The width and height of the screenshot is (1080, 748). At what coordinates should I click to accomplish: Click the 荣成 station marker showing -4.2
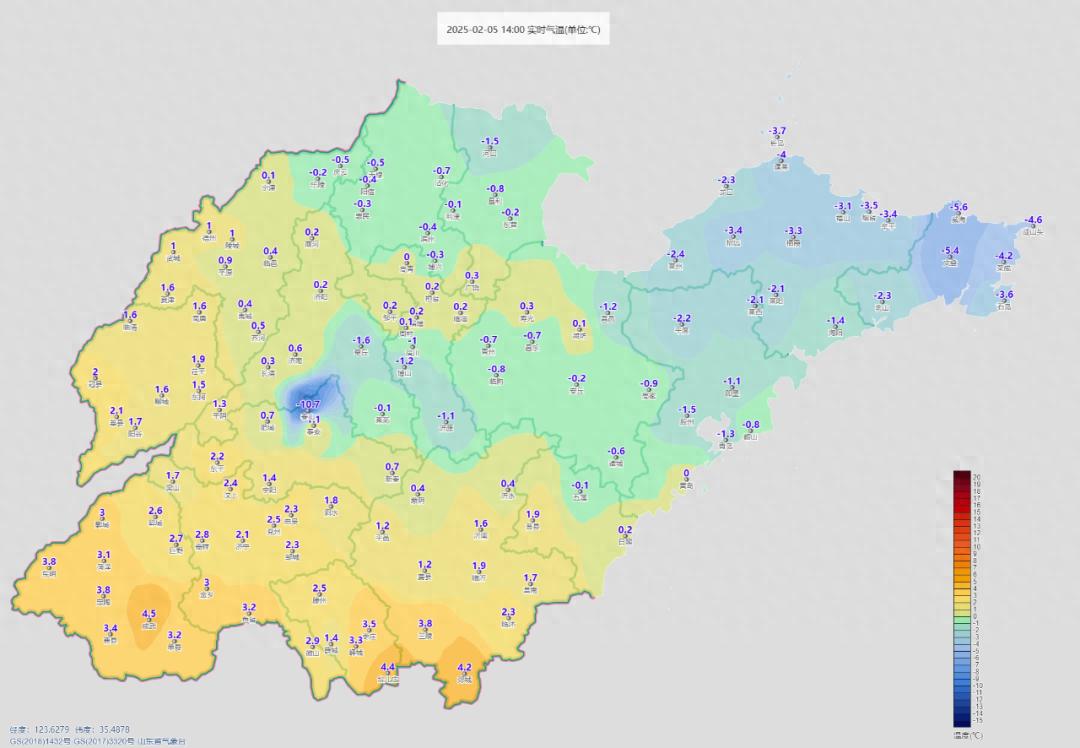tap(1004, 264)
